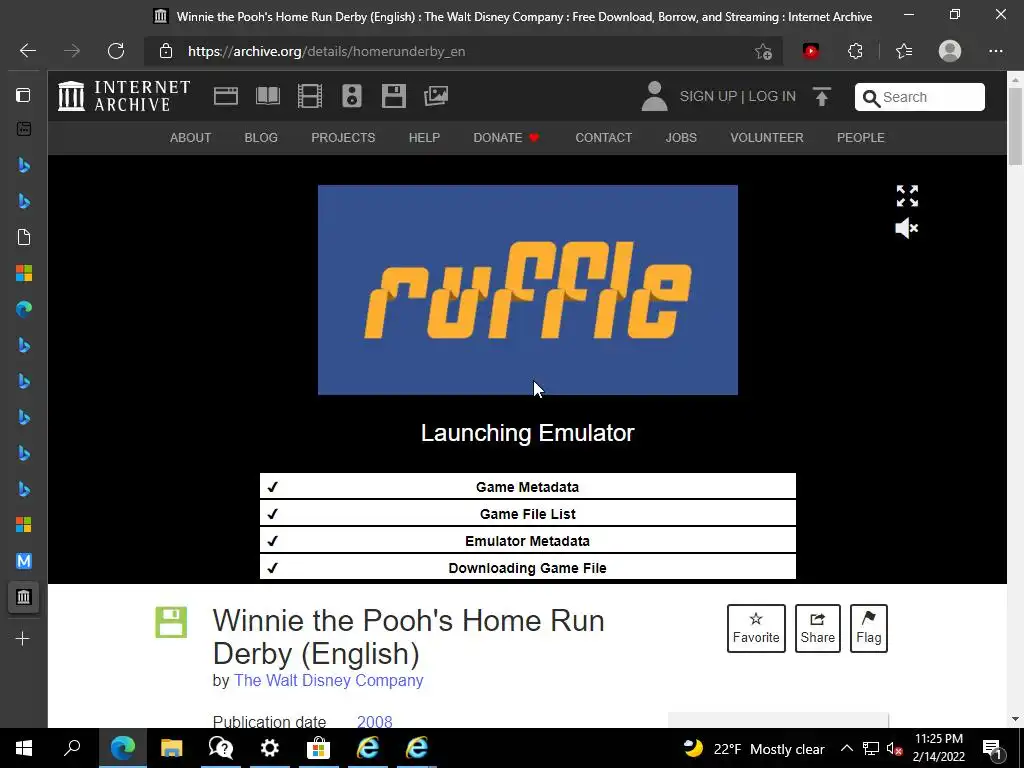Open the JOBS menu item
Image resolution: width=1024 pixels, height=768 pixels.
pyautogui.click(x=681, y=138)
